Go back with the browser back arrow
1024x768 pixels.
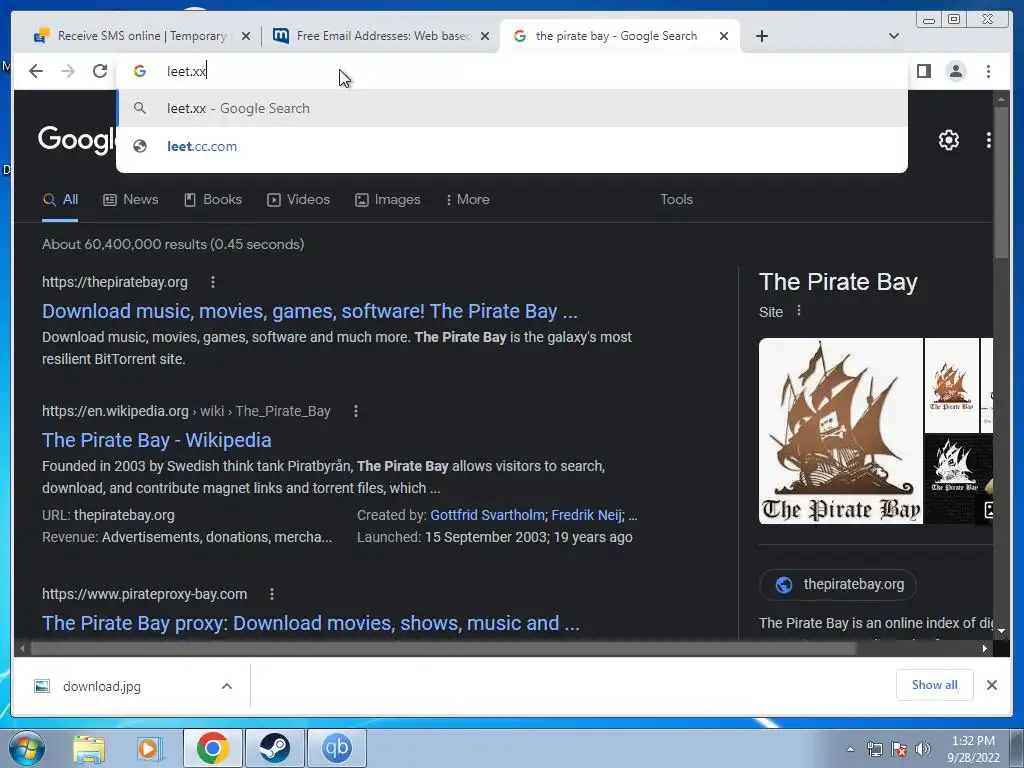pos(36,71)
